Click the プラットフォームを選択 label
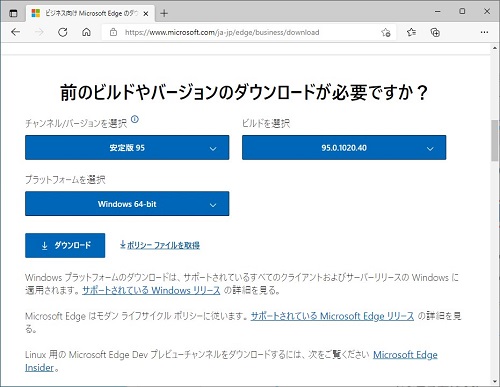The width and height of the screenshot is (500, 387). pos(65,180)
